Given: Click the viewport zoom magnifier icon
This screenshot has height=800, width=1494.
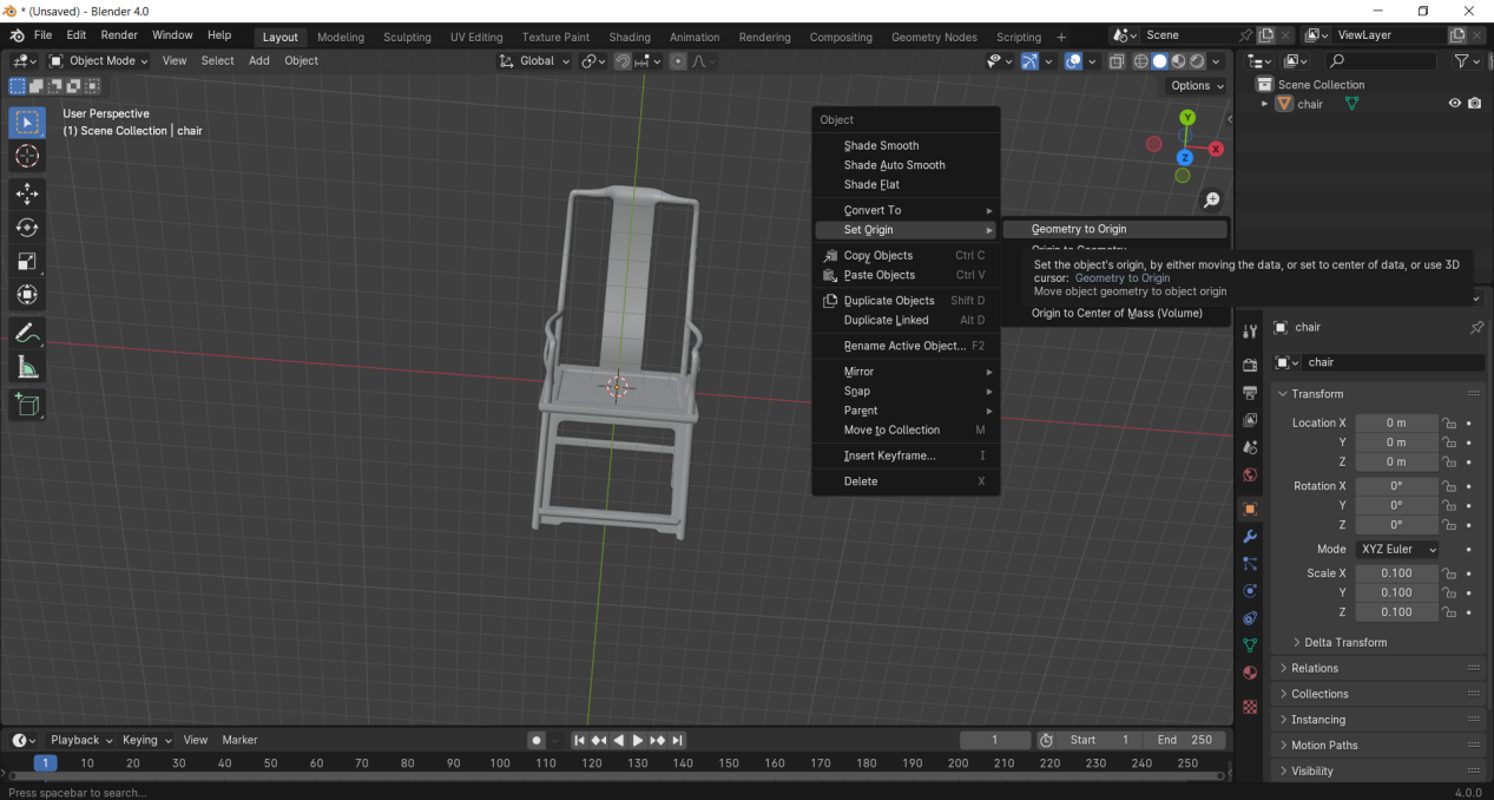Looking at the screenshot, I should 1211,201.
